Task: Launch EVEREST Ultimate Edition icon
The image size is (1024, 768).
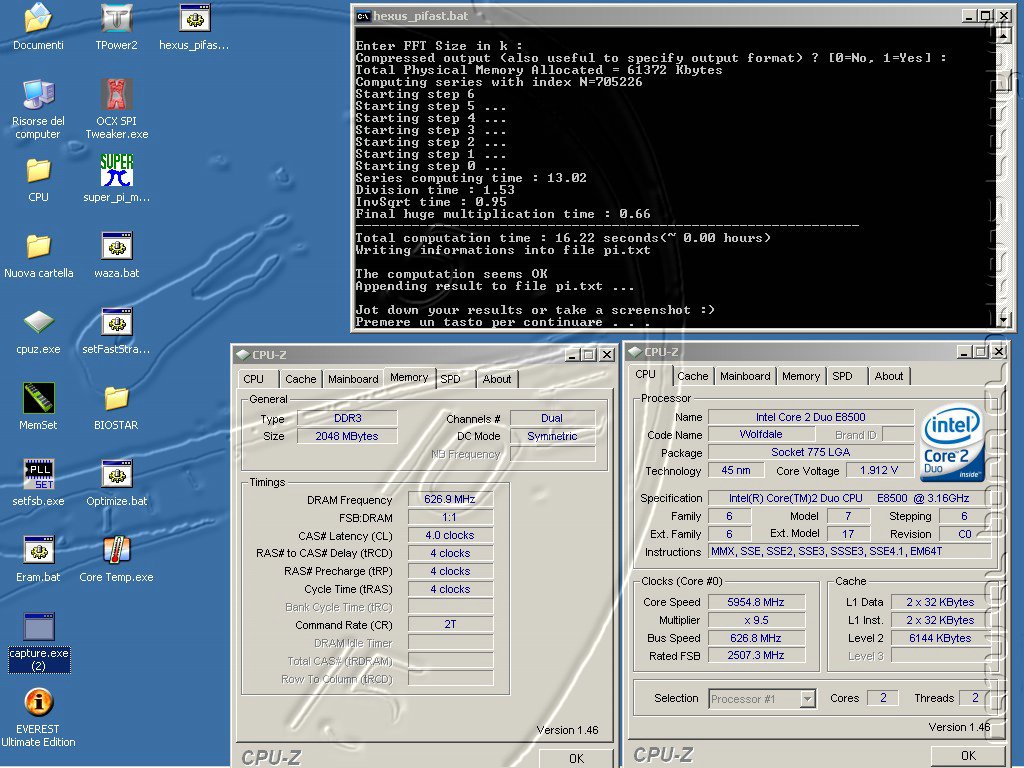Action: click(x=39, y=702)
